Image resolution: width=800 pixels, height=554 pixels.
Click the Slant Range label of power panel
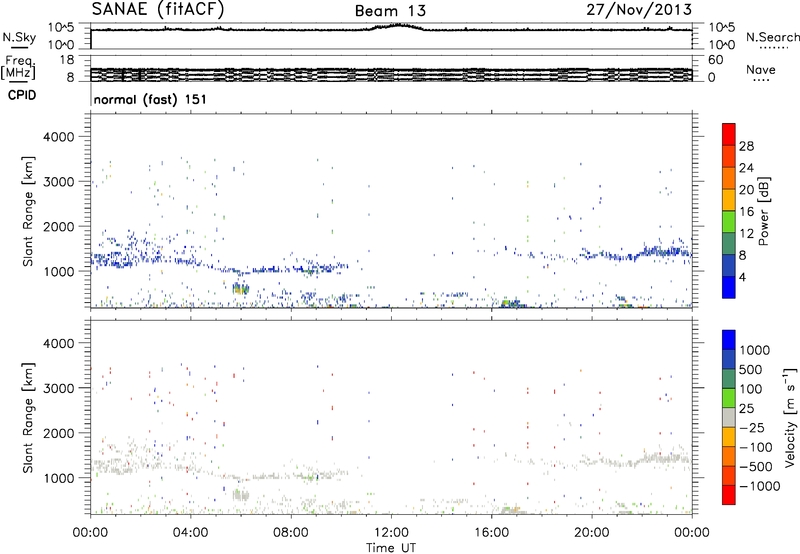pyautogui.click(x=28, y=211)
